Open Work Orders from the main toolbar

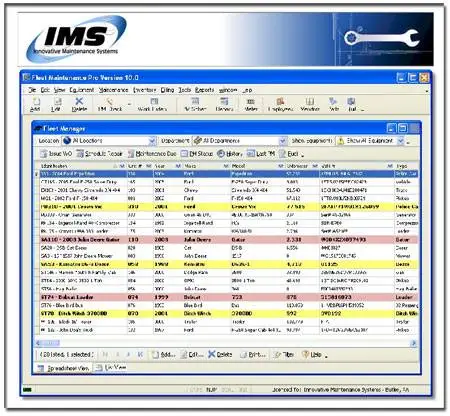pos(153,104)
